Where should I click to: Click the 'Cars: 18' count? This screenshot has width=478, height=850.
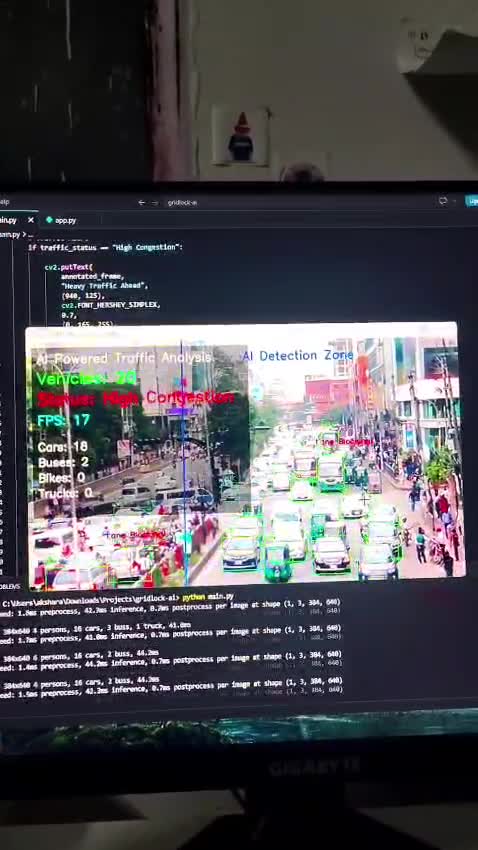(x=62, y=447)
